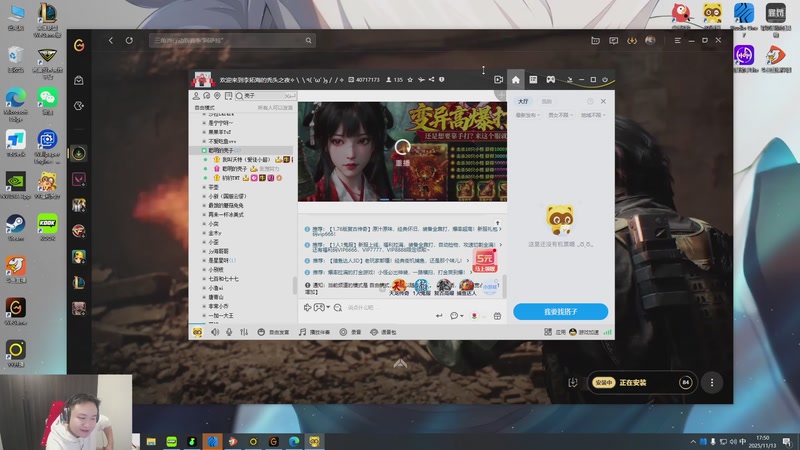Image resolution: width=800 pixels, height=450 pixels.
Task: Open the install options three-dot menu
Action: [712, 382]
